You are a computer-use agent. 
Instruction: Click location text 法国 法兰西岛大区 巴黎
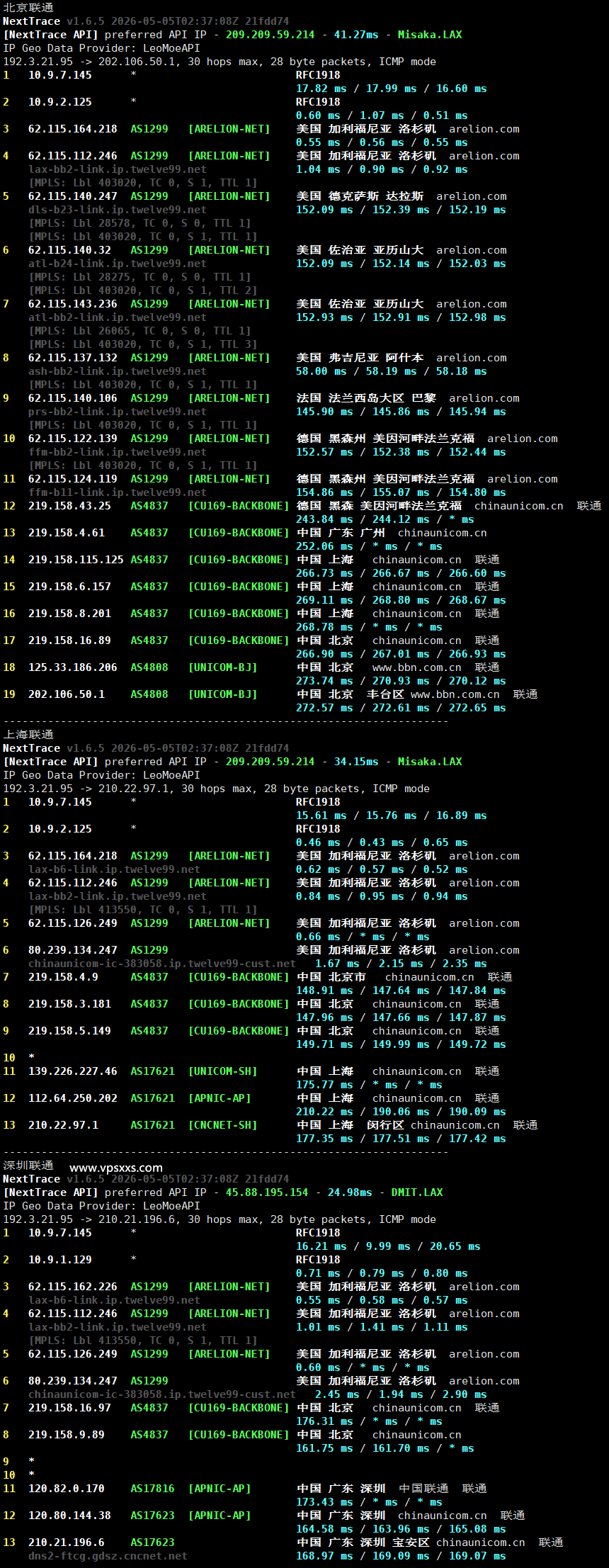tap(366, 397)
